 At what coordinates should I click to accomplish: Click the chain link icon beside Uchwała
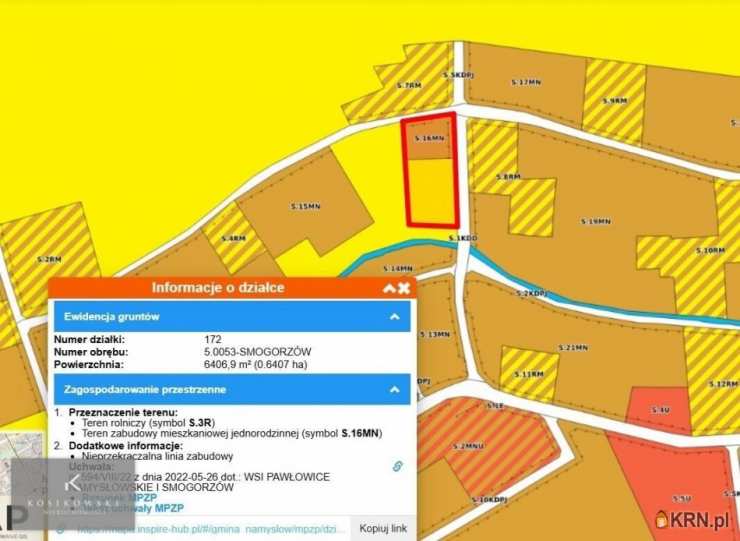tap(396, 466)
